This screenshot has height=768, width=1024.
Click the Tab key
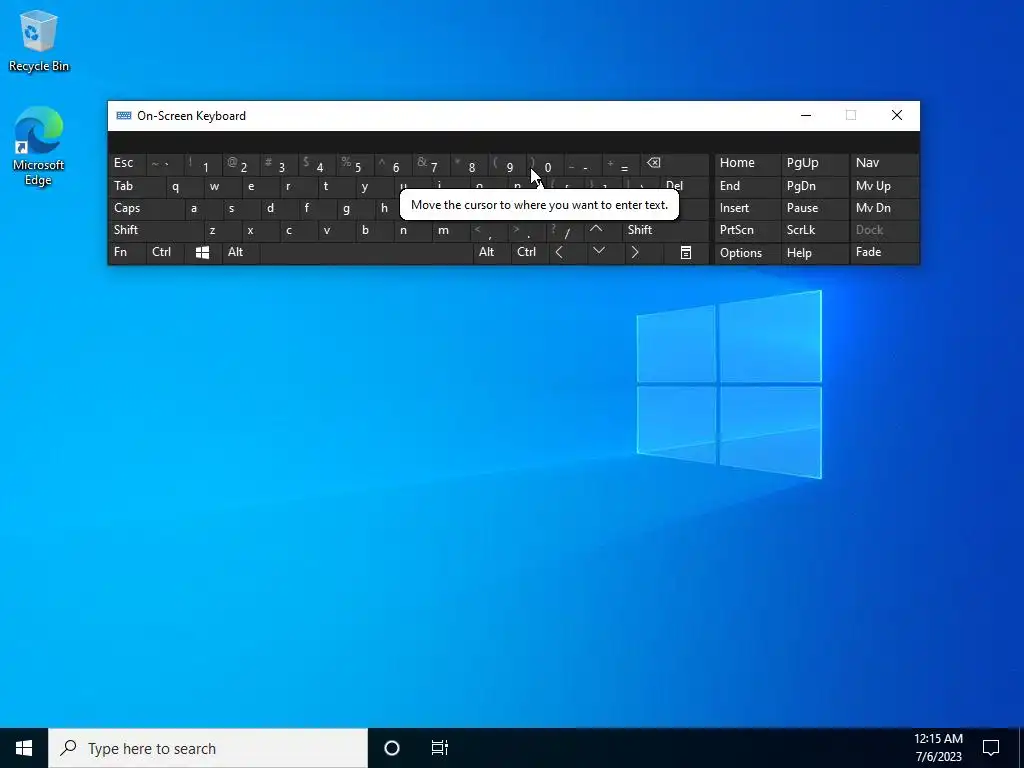click(136, 186)
